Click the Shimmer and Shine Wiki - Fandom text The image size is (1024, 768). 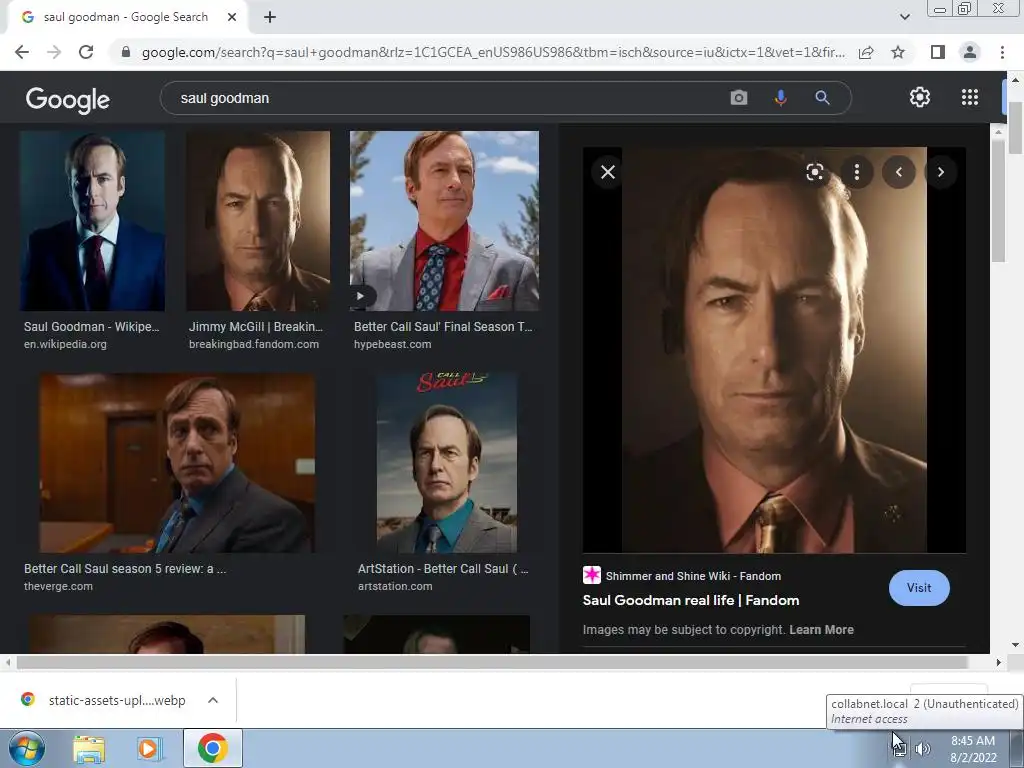pyautogui.click(x=693, y=576)
